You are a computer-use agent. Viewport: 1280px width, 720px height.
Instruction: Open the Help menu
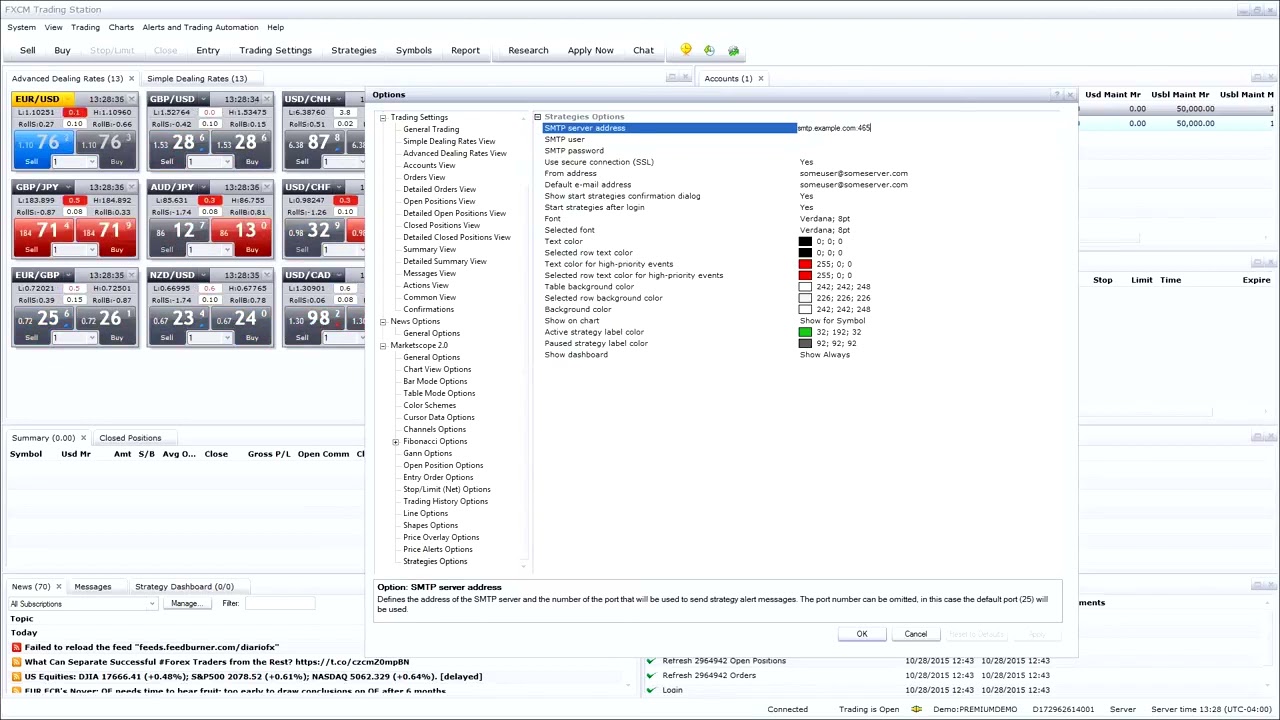[x=275, y=27]
